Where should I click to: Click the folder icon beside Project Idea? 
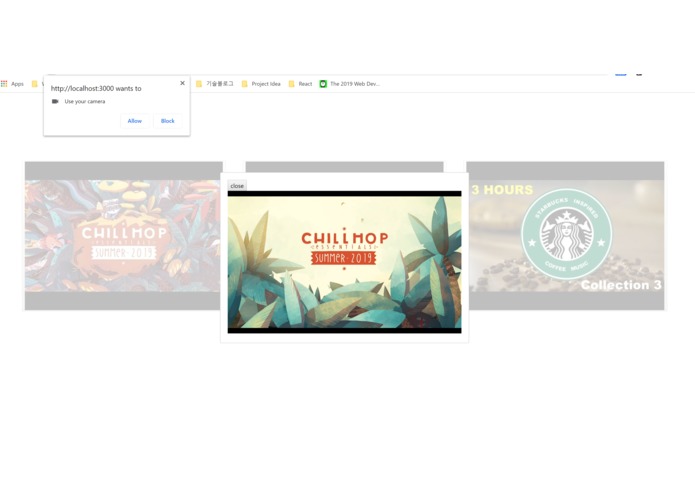(x=244, y=84)
